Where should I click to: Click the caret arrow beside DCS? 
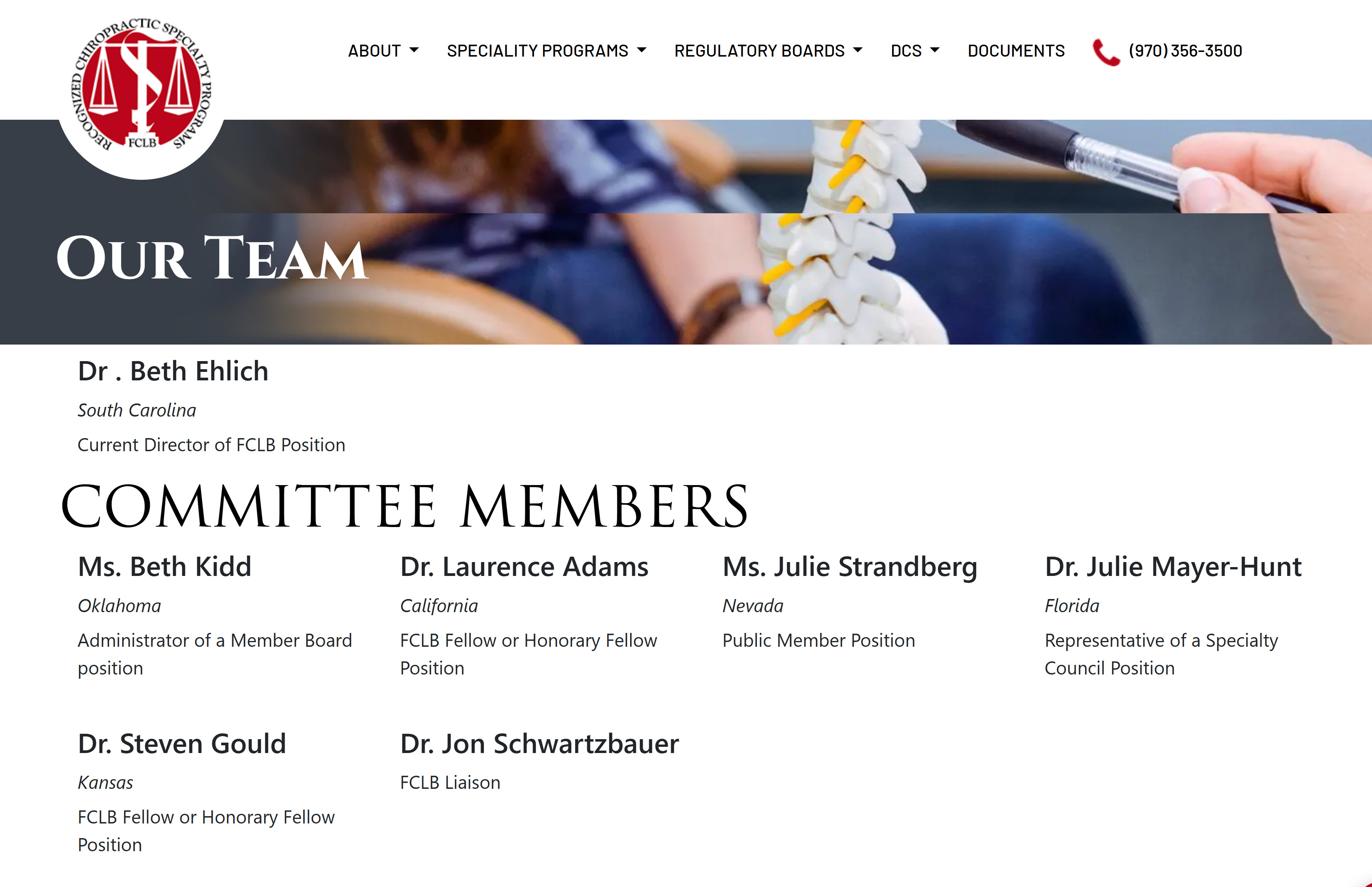click(935, 51)
